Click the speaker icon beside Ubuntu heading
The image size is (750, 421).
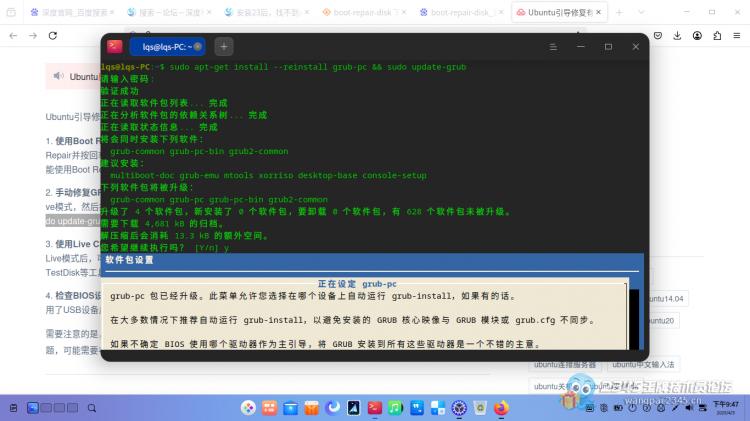[58, 76]
